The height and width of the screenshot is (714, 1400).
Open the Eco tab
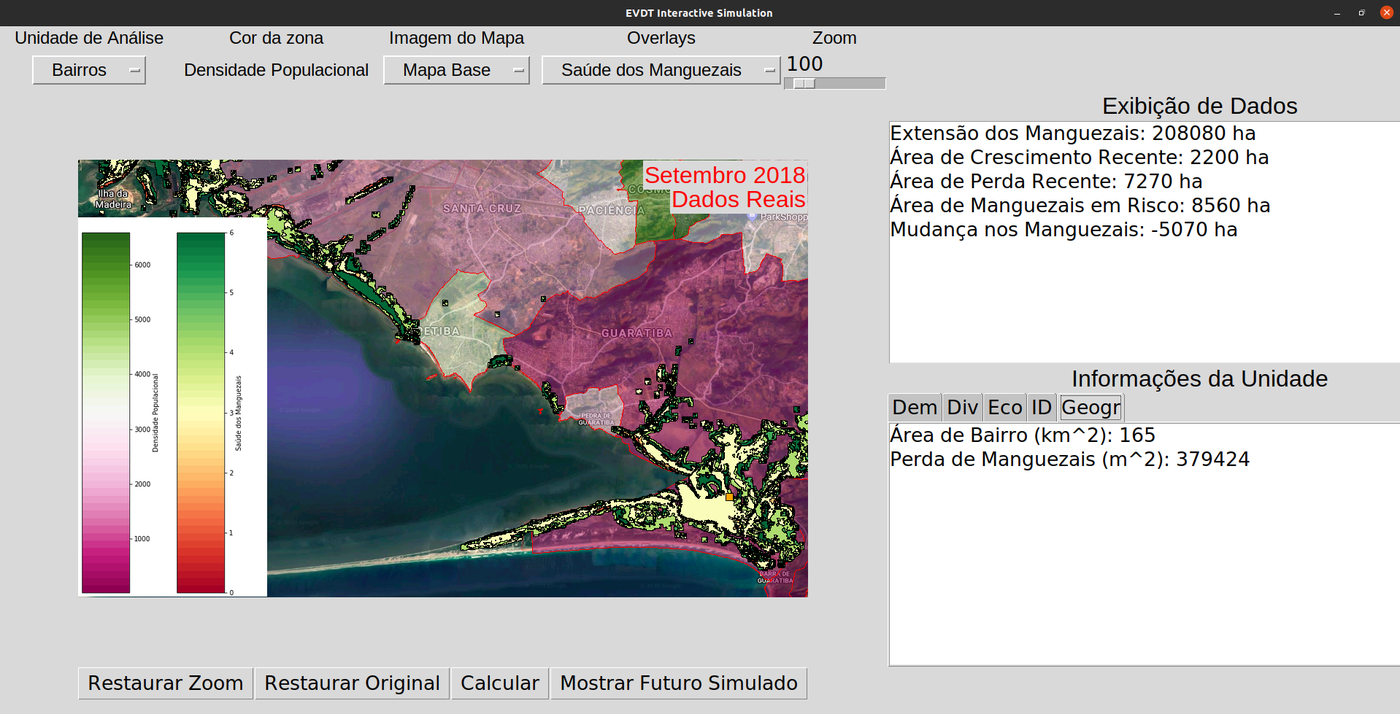click(x=1005, y=407)
